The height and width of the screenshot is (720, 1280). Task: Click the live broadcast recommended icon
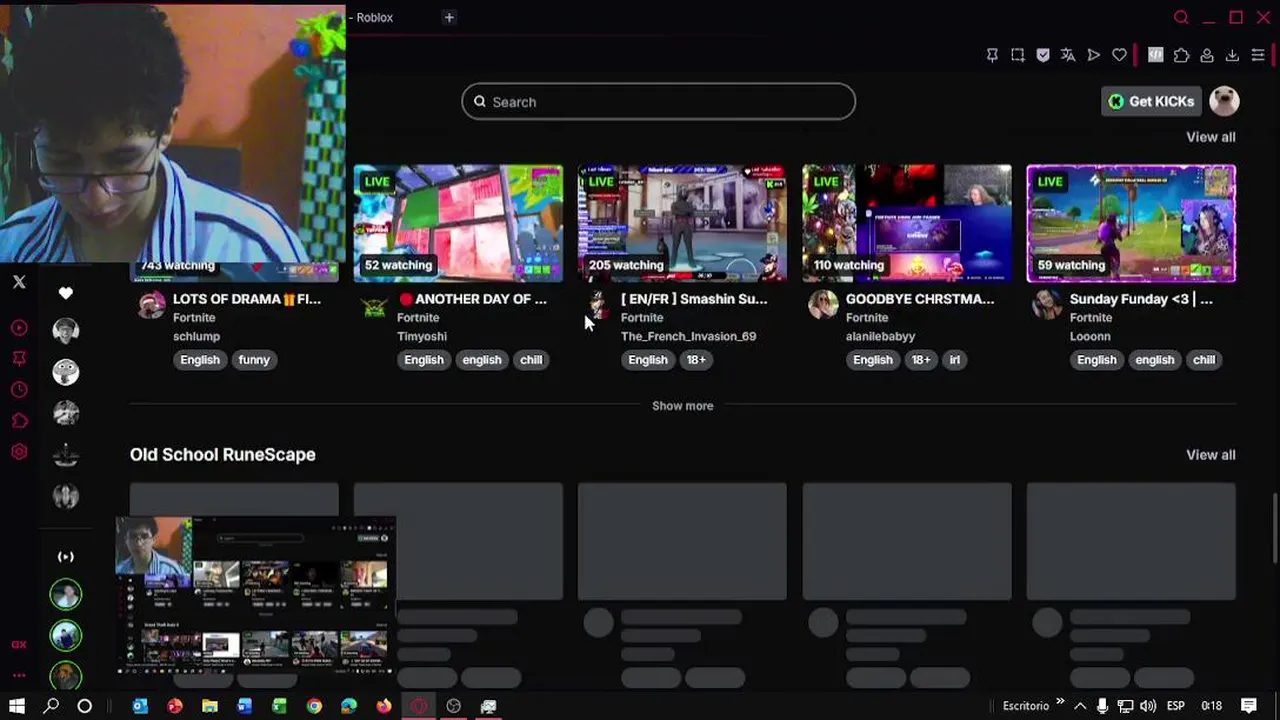pyautogui.click(x=66, y=557)
